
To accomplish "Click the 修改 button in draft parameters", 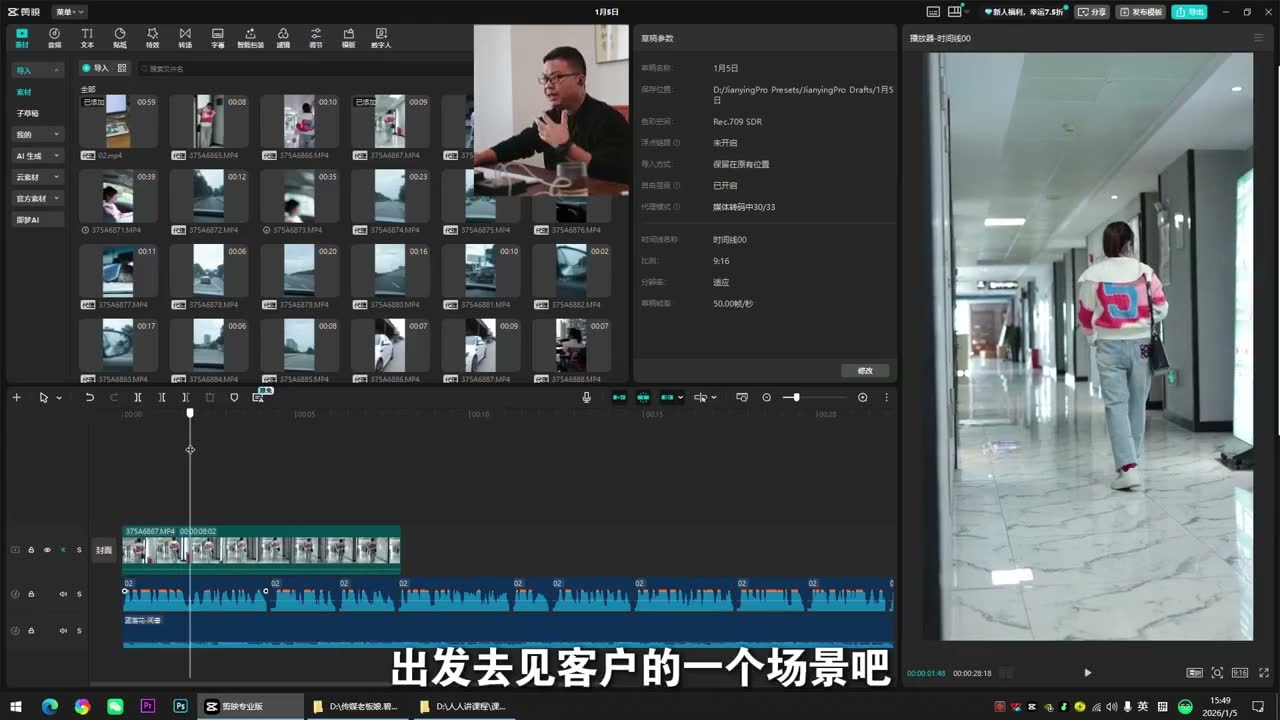I will pos(865,370).
